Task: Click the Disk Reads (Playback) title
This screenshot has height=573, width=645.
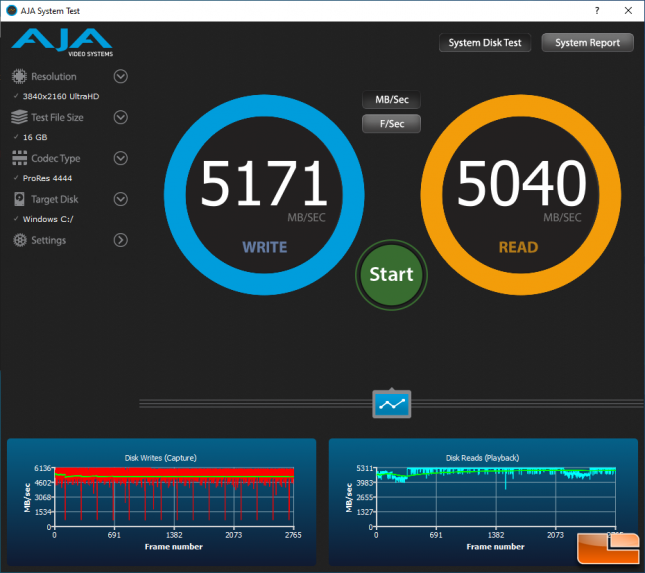Action: 483,458
